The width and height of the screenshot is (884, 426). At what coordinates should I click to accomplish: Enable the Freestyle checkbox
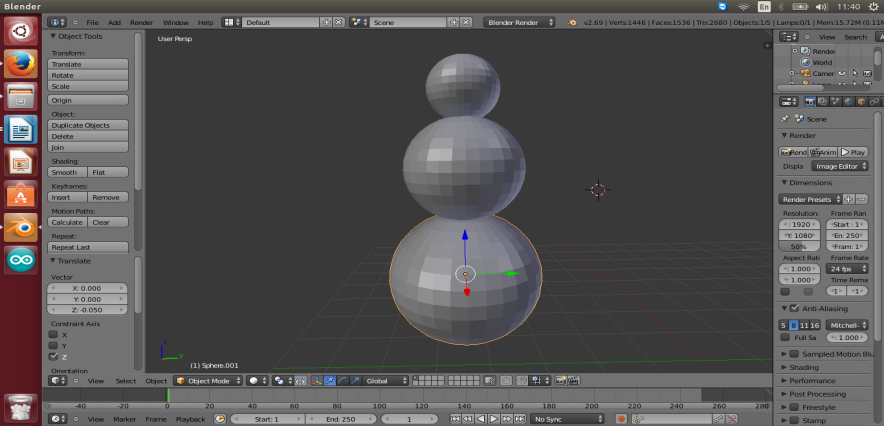pyautogui.click(x=794, y=407)
